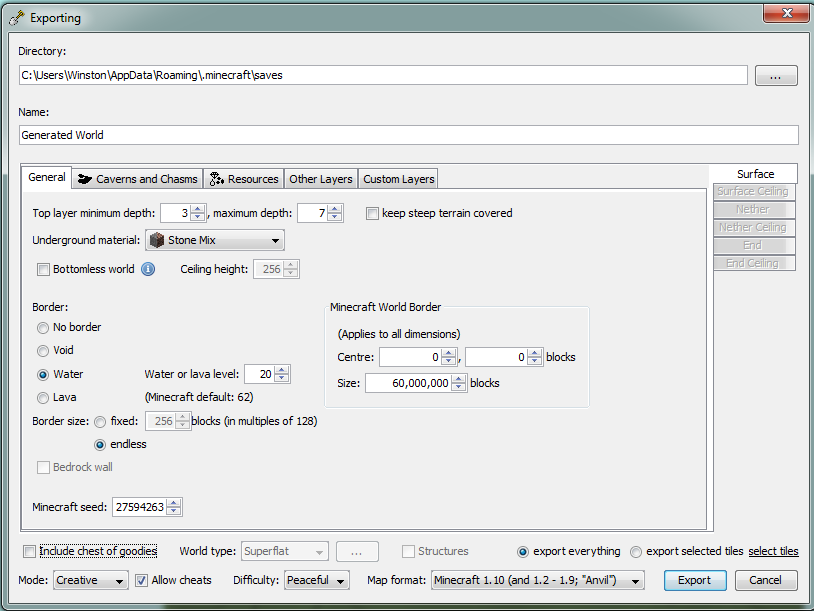Screen dimensions: 814x611
Task: Increase the top layer minimum depth
Action: pos(198,209)
